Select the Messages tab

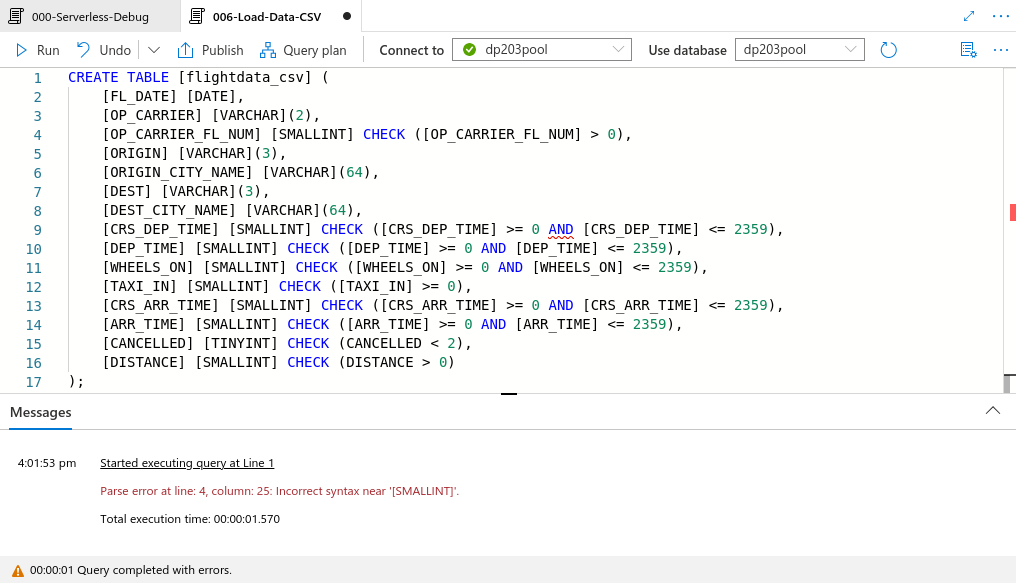40,412
